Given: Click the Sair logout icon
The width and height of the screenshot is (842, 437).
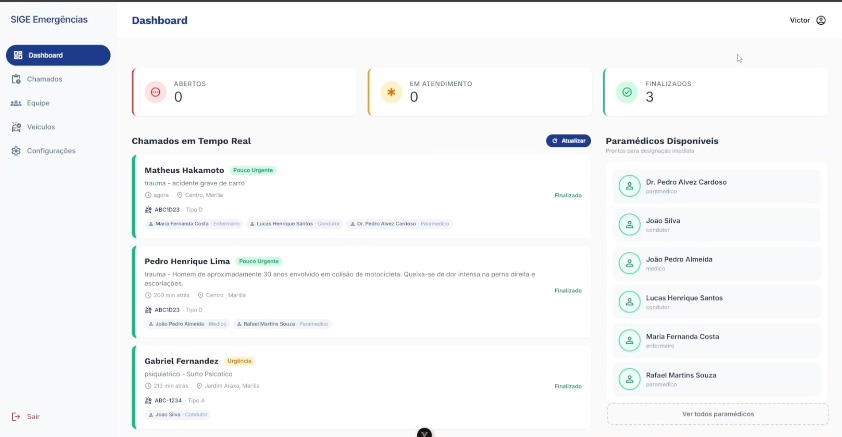Looking at the screenshot, I should click(x=16, y=417).
